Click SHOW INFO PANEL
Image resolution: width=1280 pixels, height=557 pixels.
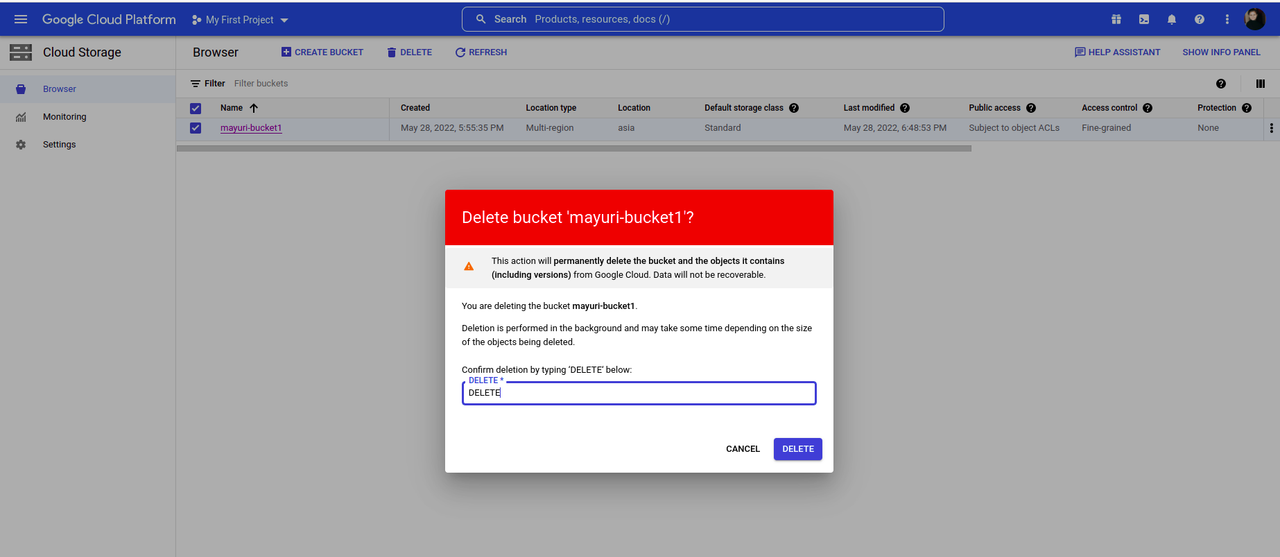1221,52
